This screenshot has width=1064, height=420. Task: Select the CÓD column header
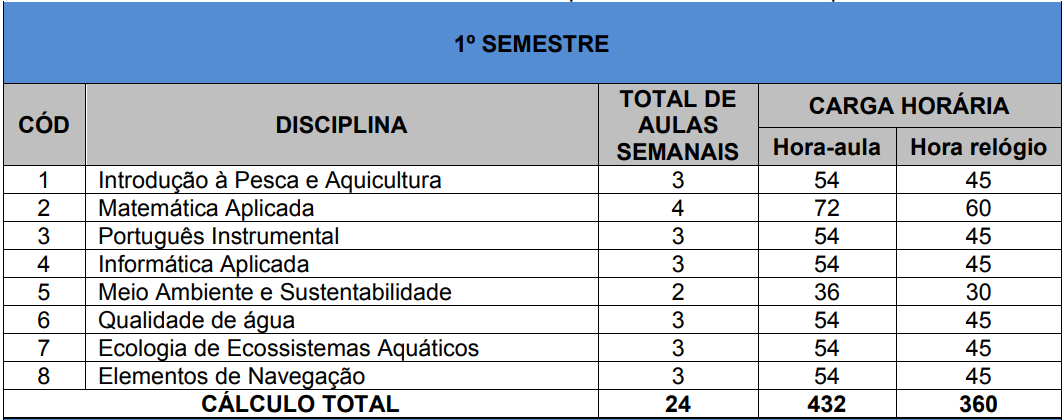click(45, 126)
